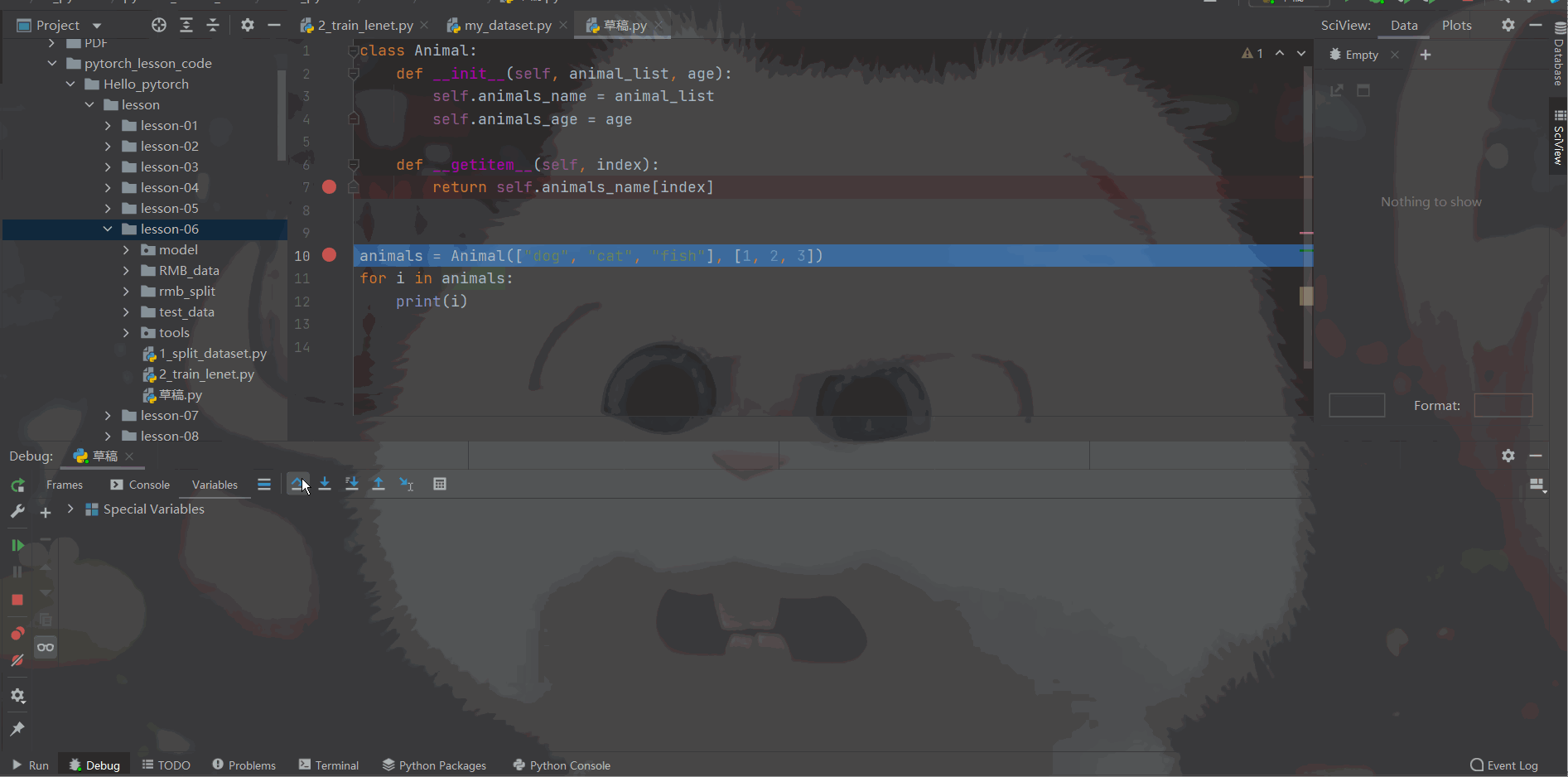
Task: Open the TODO tool window
Action: pos(166,765)
